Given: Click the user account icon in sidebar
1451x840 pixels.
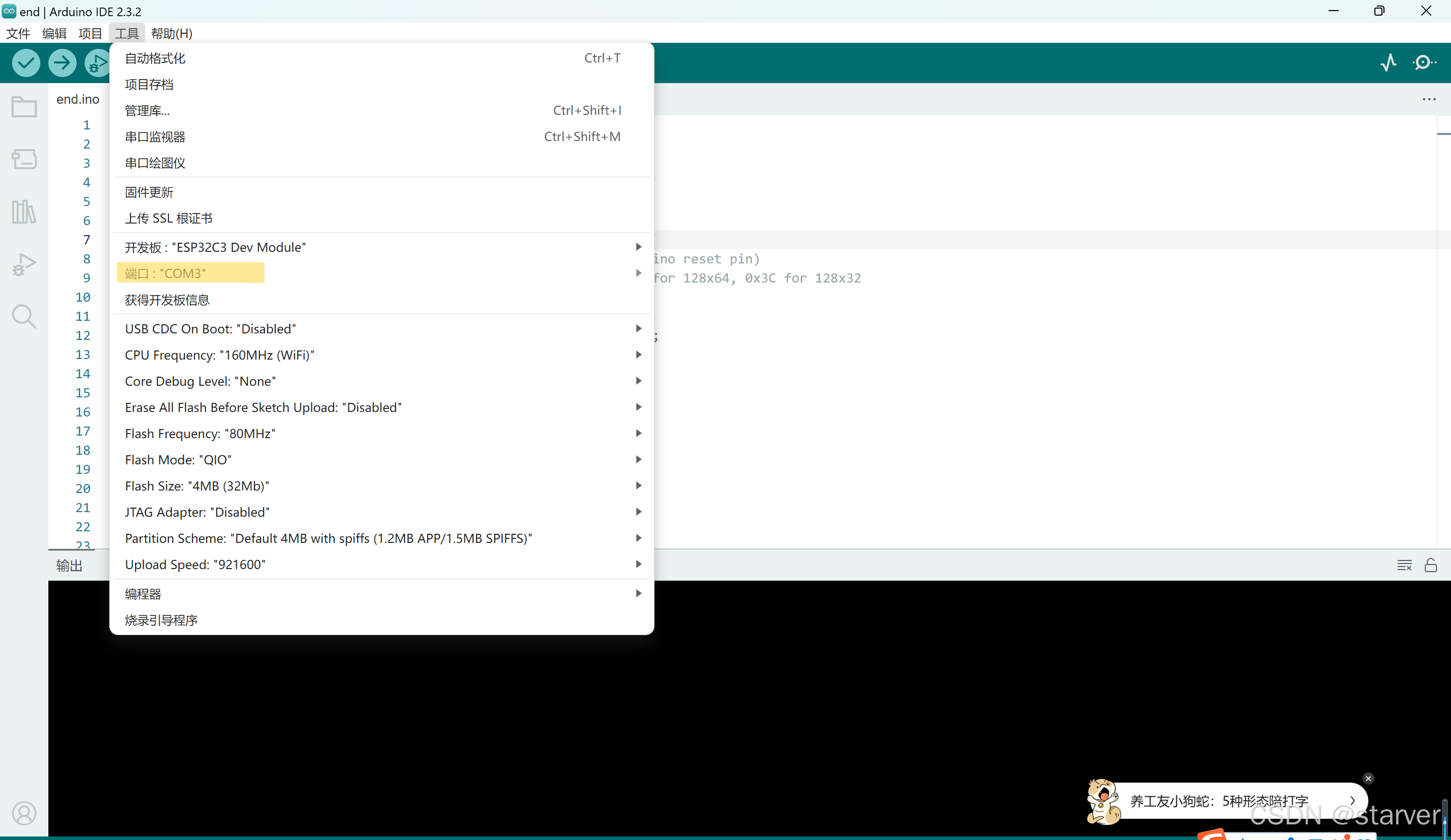Looking at the screenshot, I should coord(24,813).
